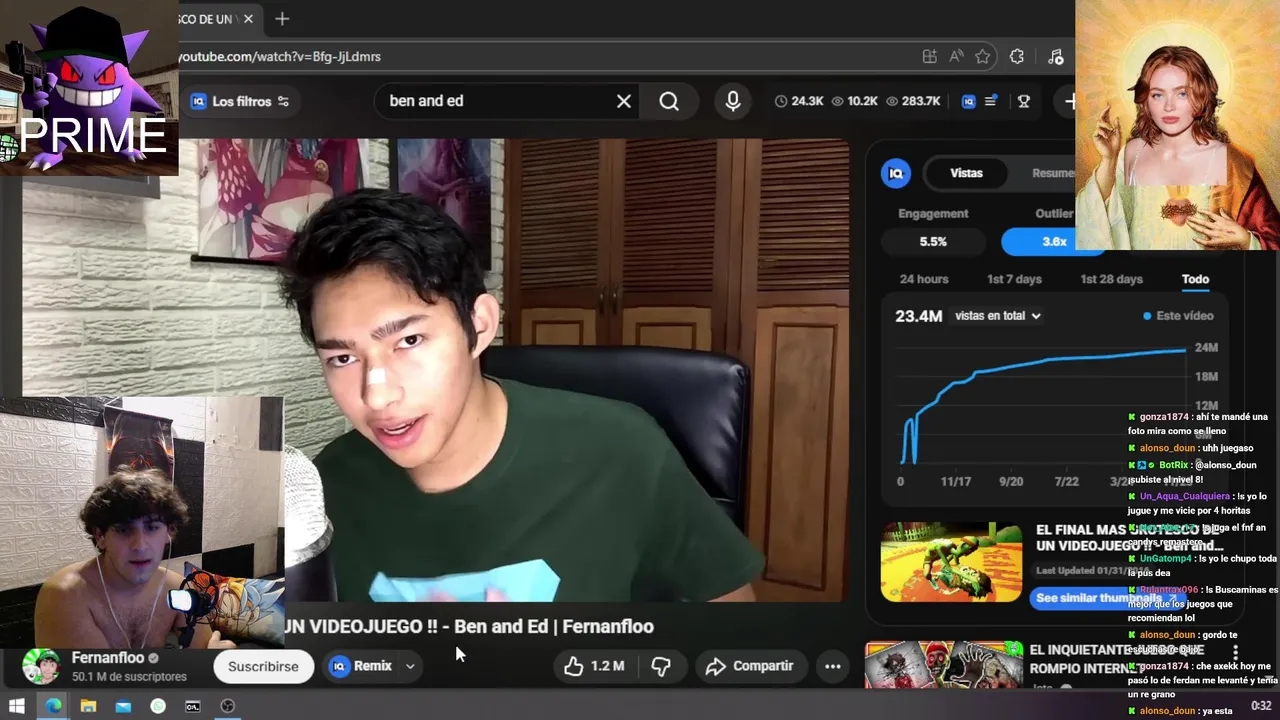
Task: Click the magnifying glass search button
Action: tap(669, 101)
